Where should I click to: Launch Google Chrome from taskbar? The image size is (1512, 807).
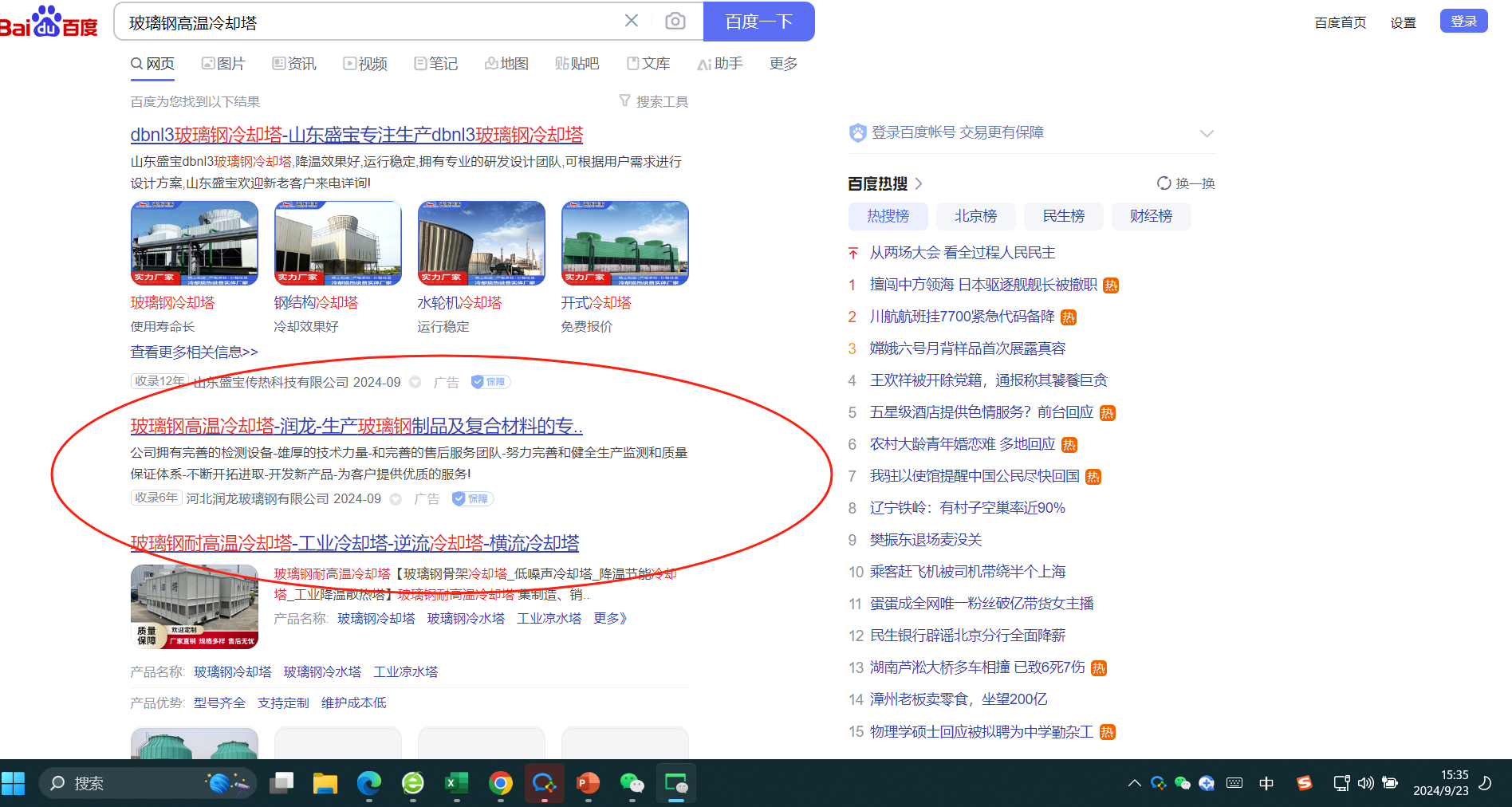click(x=501, y=783)
